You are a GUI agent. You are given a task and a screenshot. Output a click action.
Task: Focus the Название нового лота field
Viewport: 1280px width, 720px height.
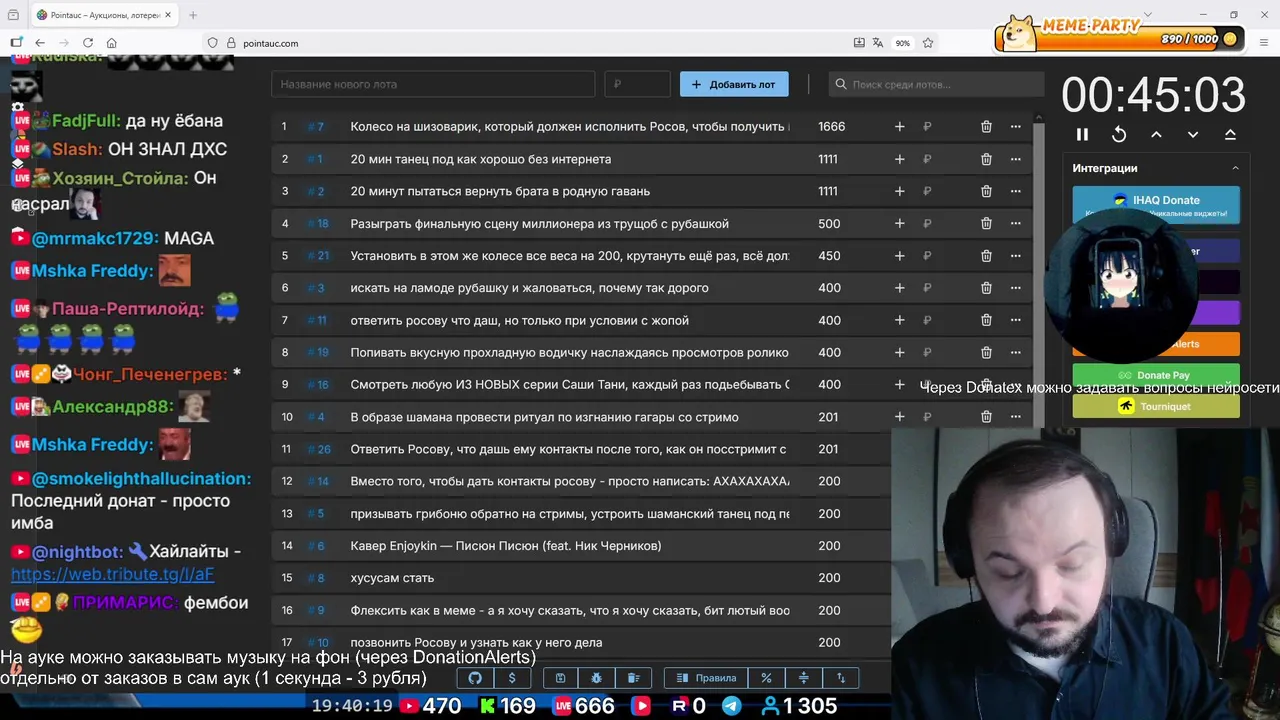click(x=433, y=84)
